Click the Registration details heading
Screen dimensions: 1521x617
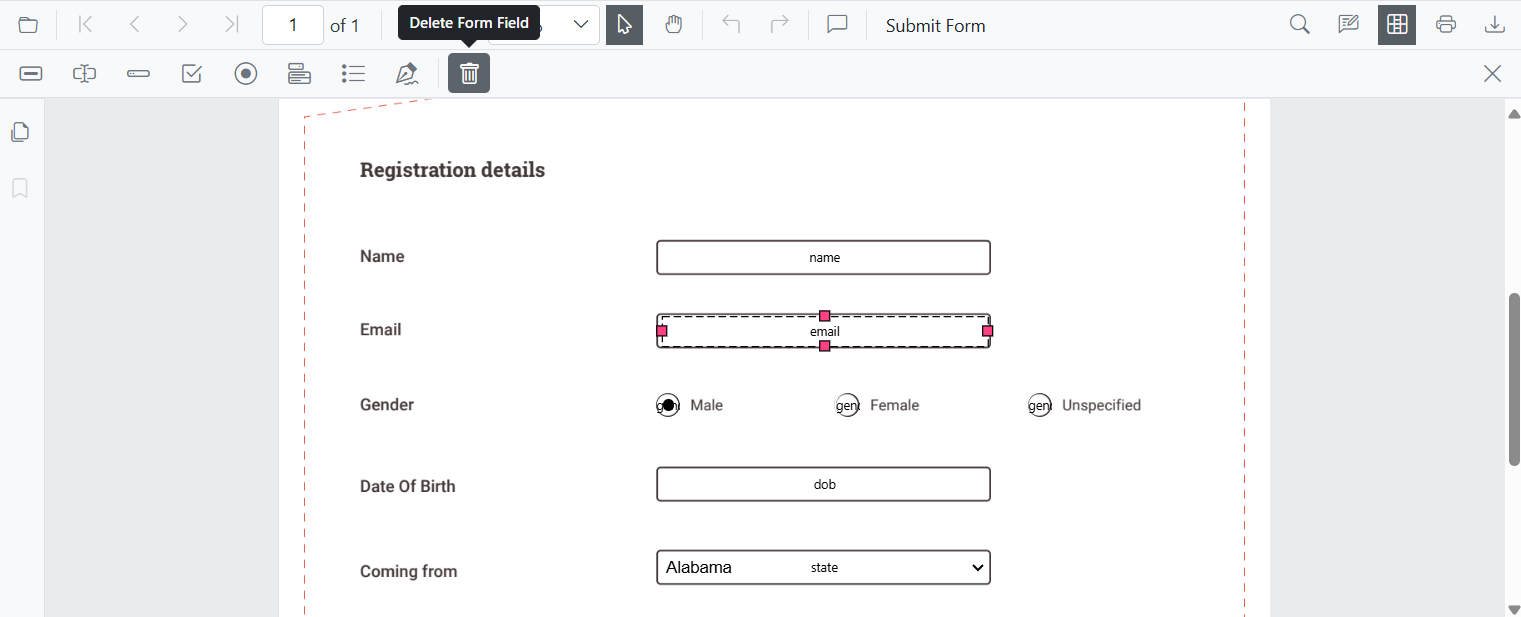(452, 170)
